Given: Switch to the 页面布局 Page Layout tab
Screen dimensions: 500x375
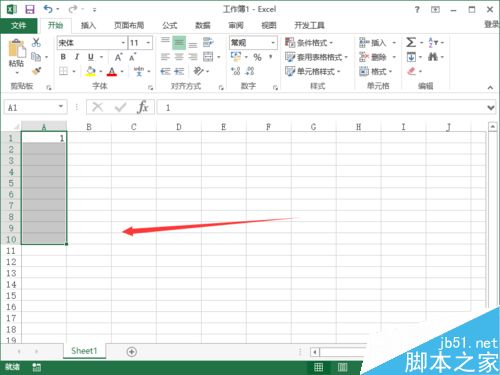Looking at the screenshot, I should point(129,25).
